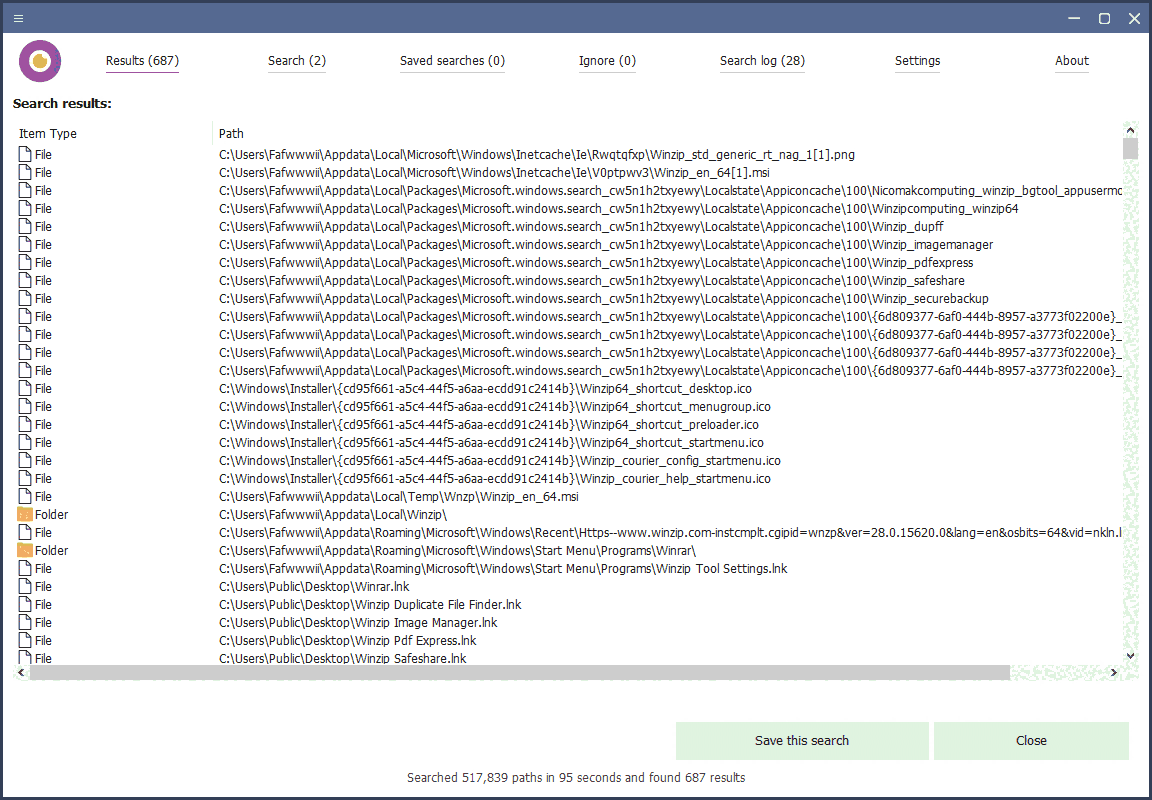Open the Saved searches (0) tab
Viewport: 1152px width, 800px height.
point(452,61)
